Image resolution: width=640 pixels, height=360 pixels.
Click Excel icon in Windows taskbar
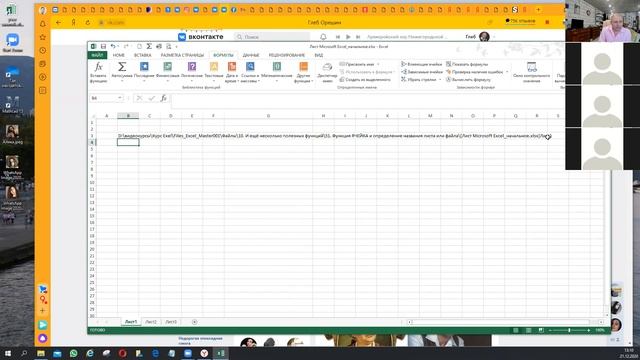pyautogui.click(x=220, y=353)
